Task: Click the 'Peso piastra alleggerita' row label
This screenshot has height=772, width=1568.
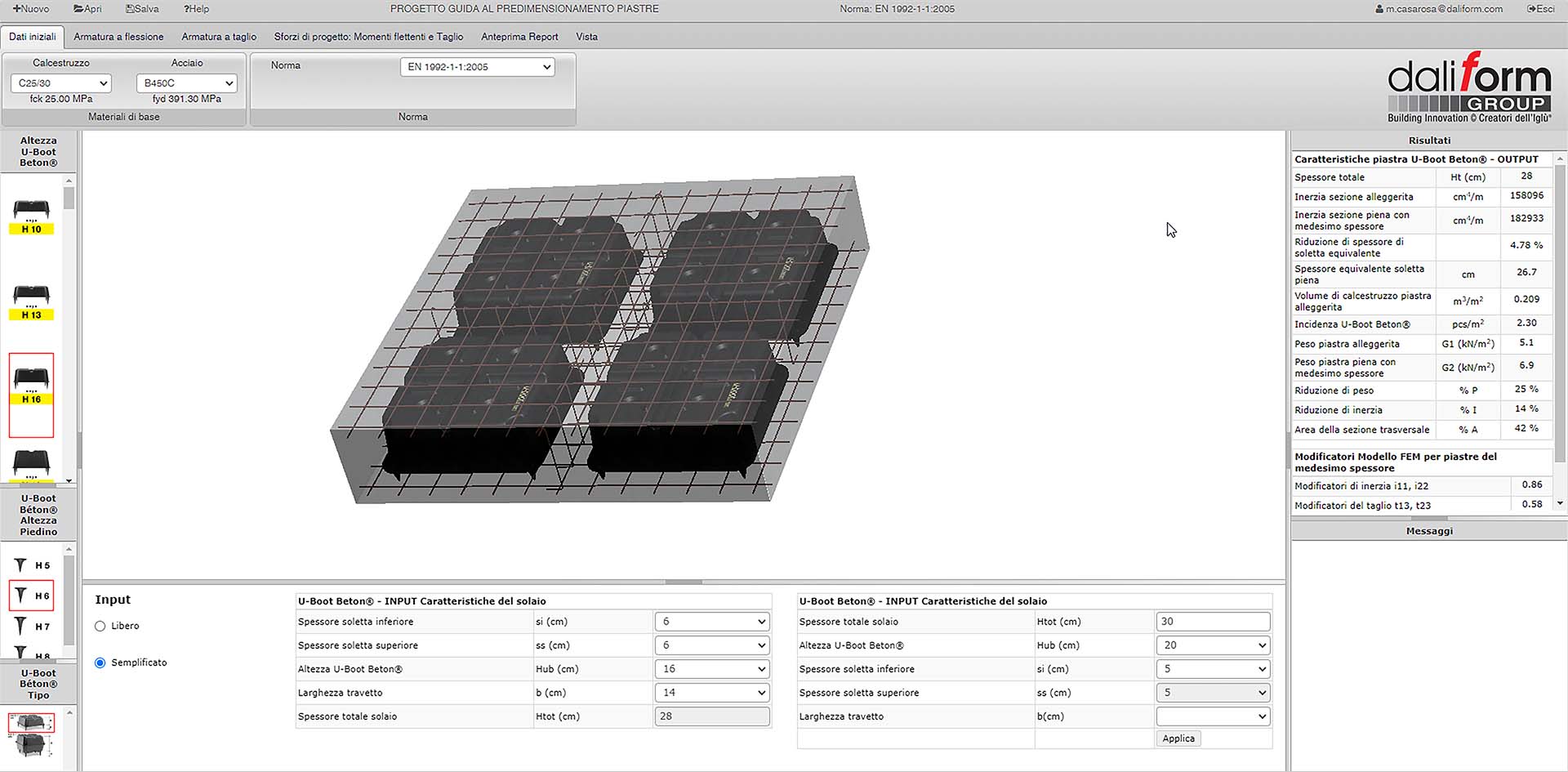Action: tap(1347, 344)
